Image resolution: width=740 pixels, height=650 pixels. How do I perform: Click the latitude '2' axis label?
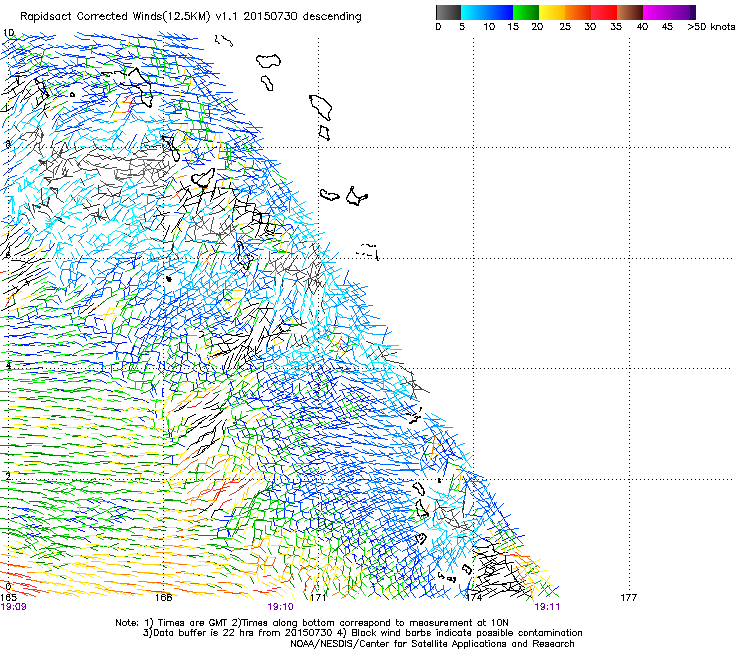click(8, 476)
